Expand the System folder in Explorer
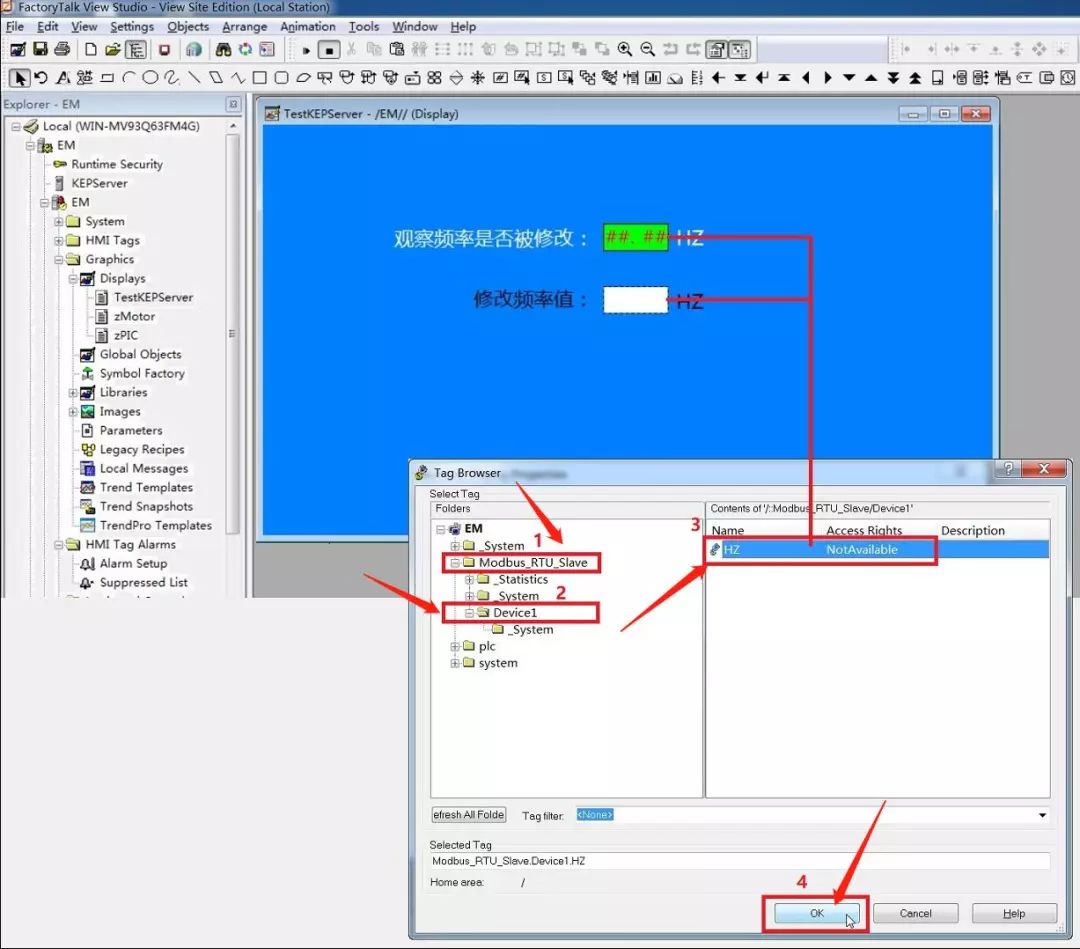 [59, 222]
